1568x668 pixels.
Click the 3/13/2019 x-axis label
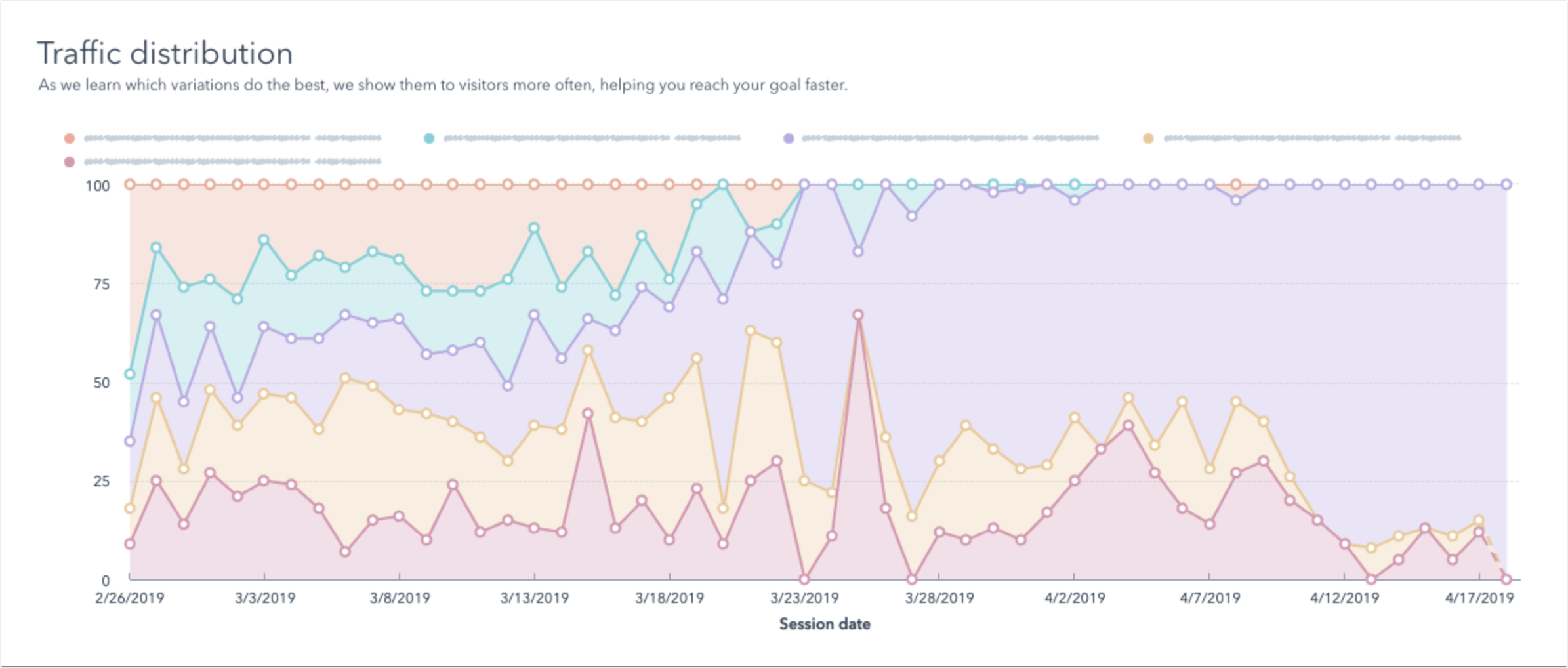(535, 598)
